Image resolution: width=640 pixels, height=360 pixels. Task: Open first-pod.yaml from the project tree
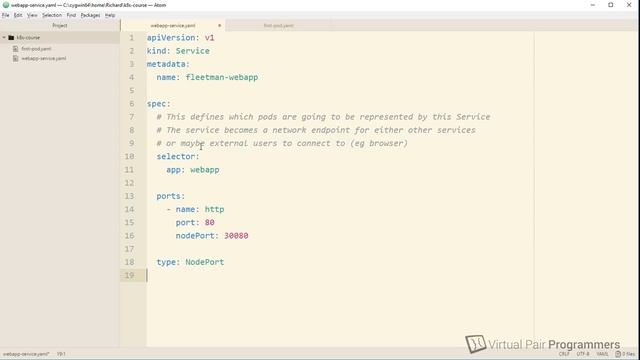(36, 49)
